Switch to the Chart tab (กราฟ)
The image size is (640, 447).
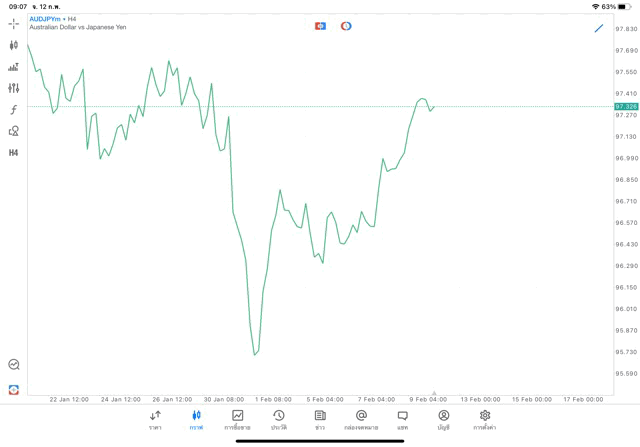click(x=196, y=420)
